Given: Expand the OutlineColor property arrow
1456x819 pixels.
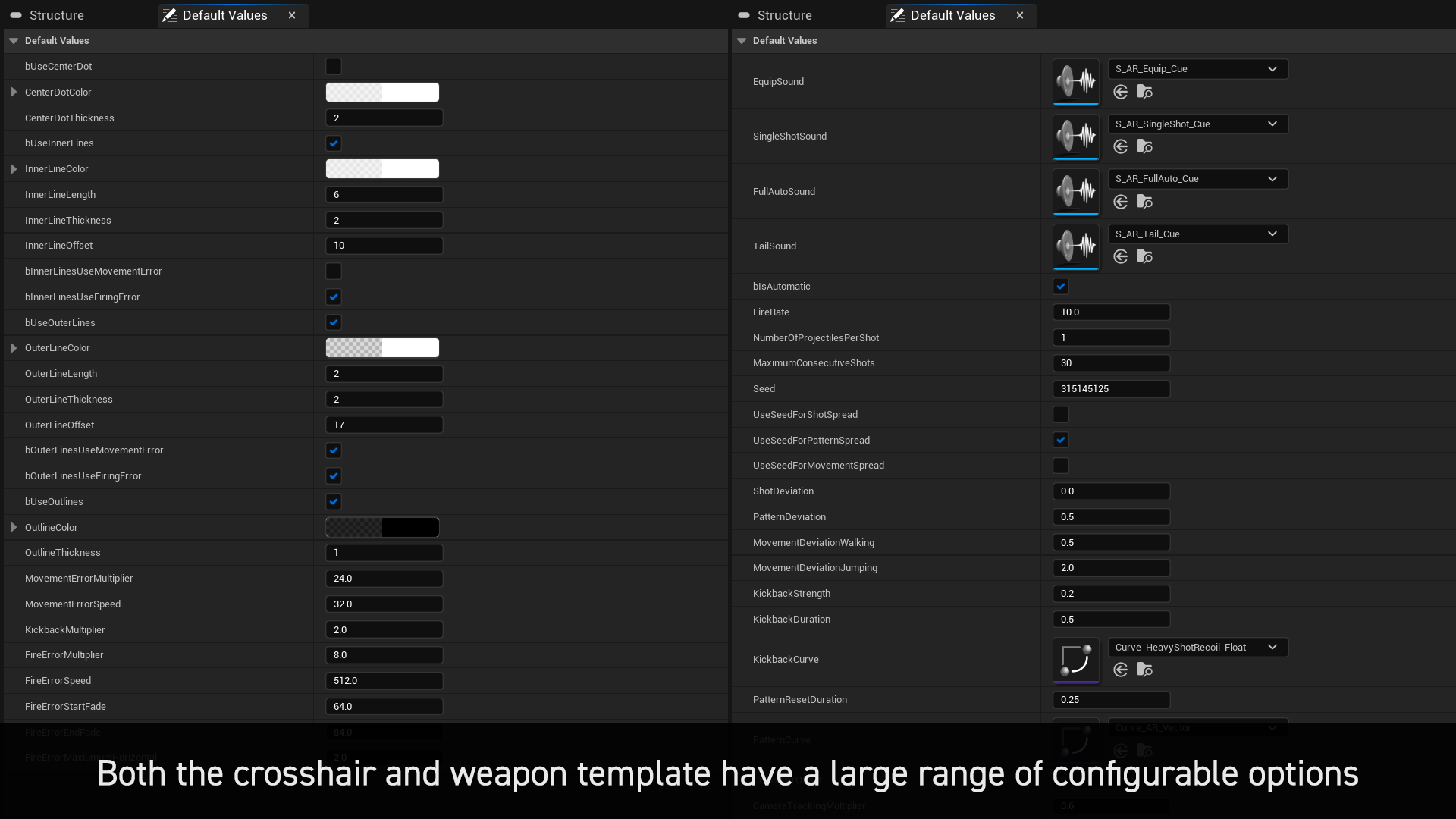Looking at the screenshot, I should click(x=14, y=527).
